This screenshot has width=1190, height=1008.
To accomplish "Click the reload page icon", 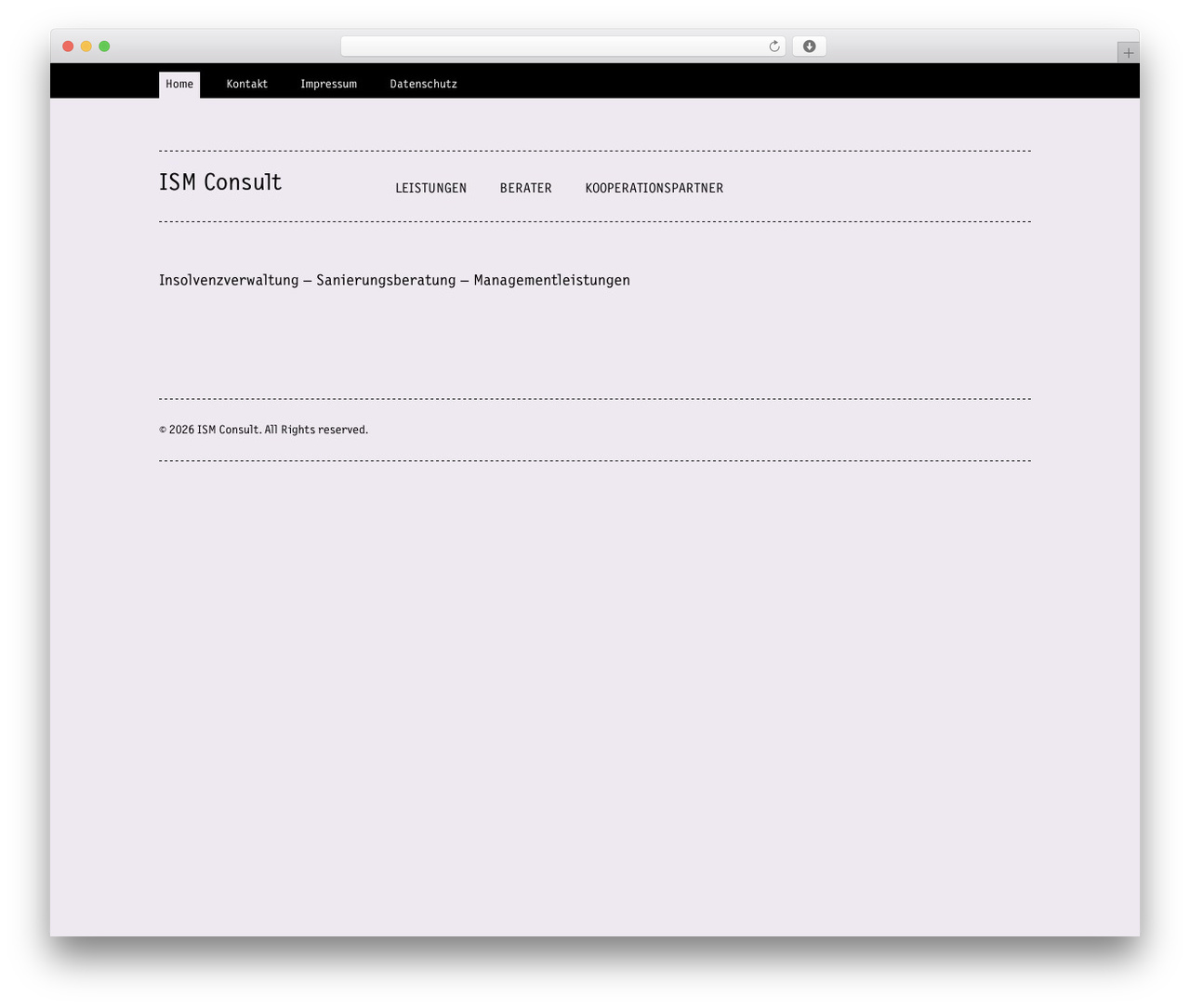I will click(773, 46).
